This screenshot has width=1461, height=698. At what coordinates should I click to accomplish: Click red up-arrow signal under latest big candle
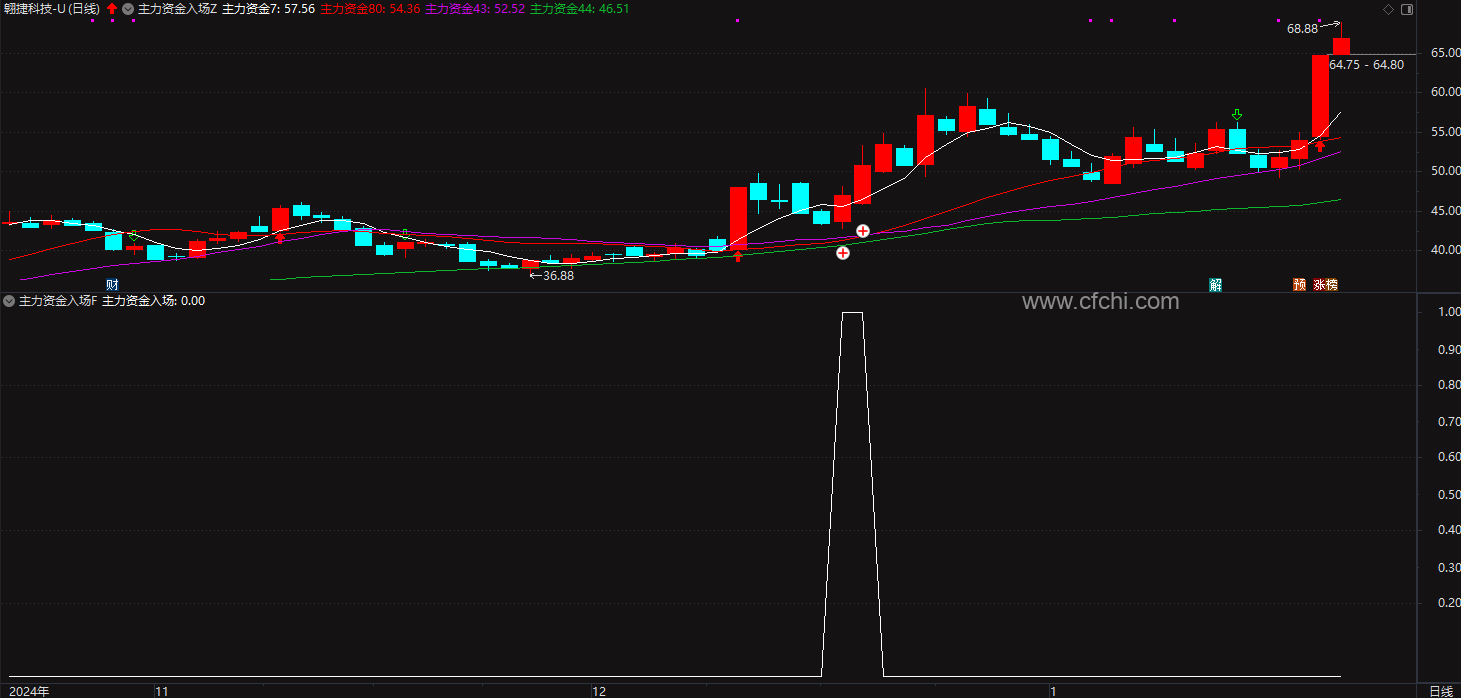(x=1319, y=146)
